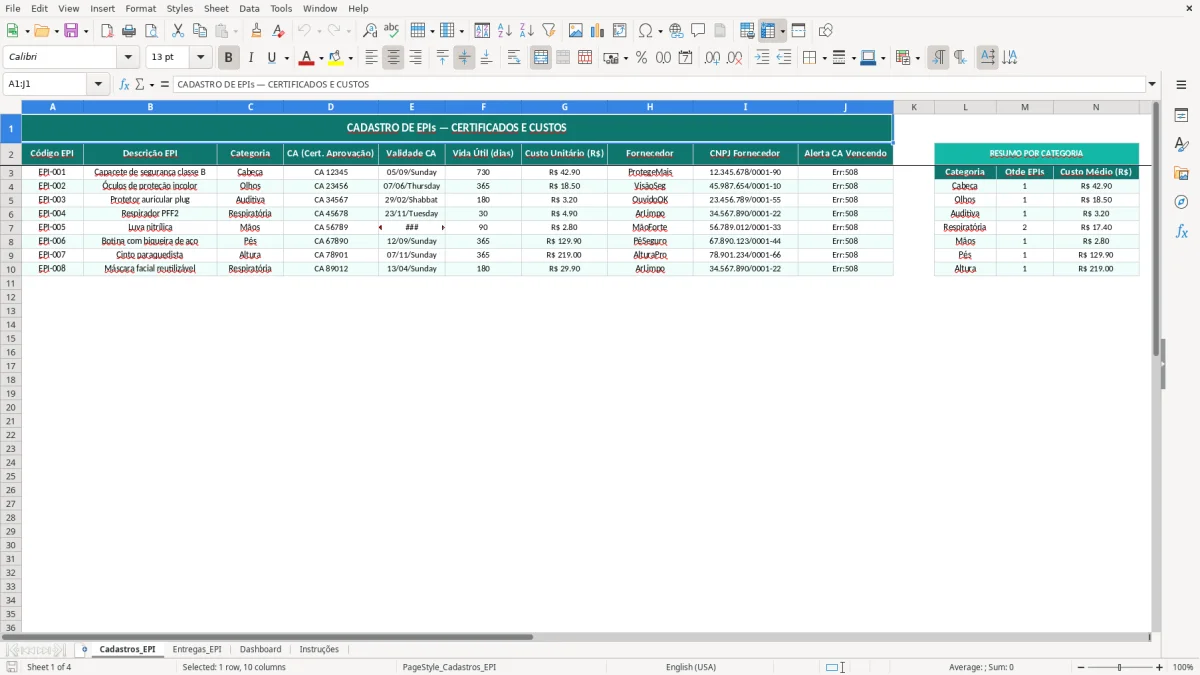Open the Data menu

(x=248, y=8)
